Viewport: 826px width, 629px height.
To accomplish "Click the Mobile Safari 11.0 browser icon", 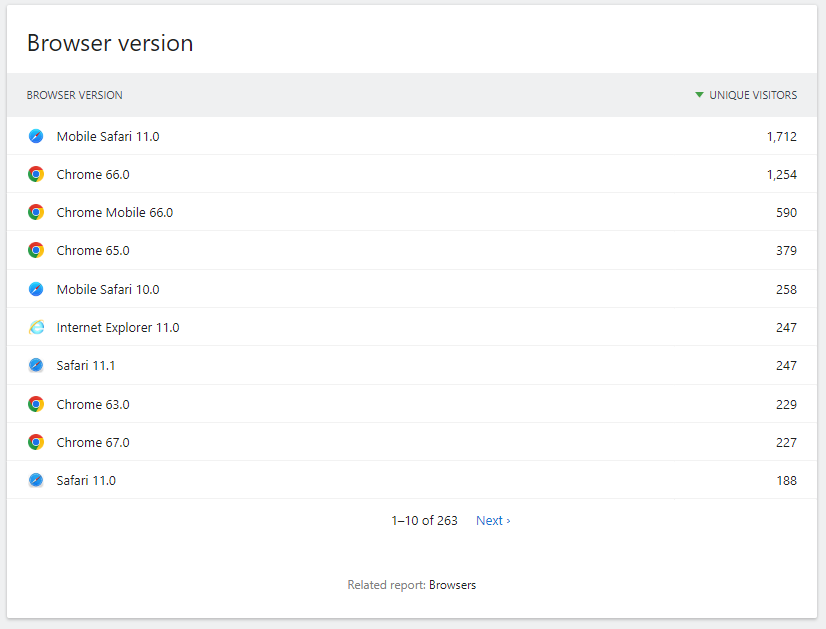I will [x=36, y=136].
